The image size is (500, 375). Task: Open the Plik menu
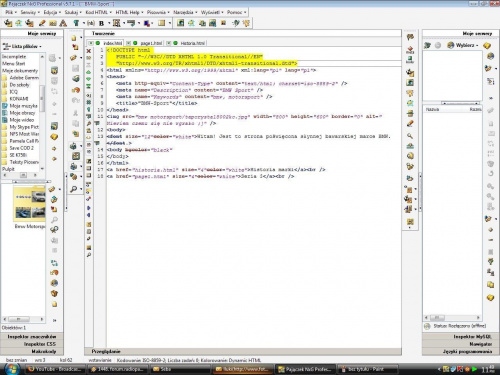click(x=11, y=12)
